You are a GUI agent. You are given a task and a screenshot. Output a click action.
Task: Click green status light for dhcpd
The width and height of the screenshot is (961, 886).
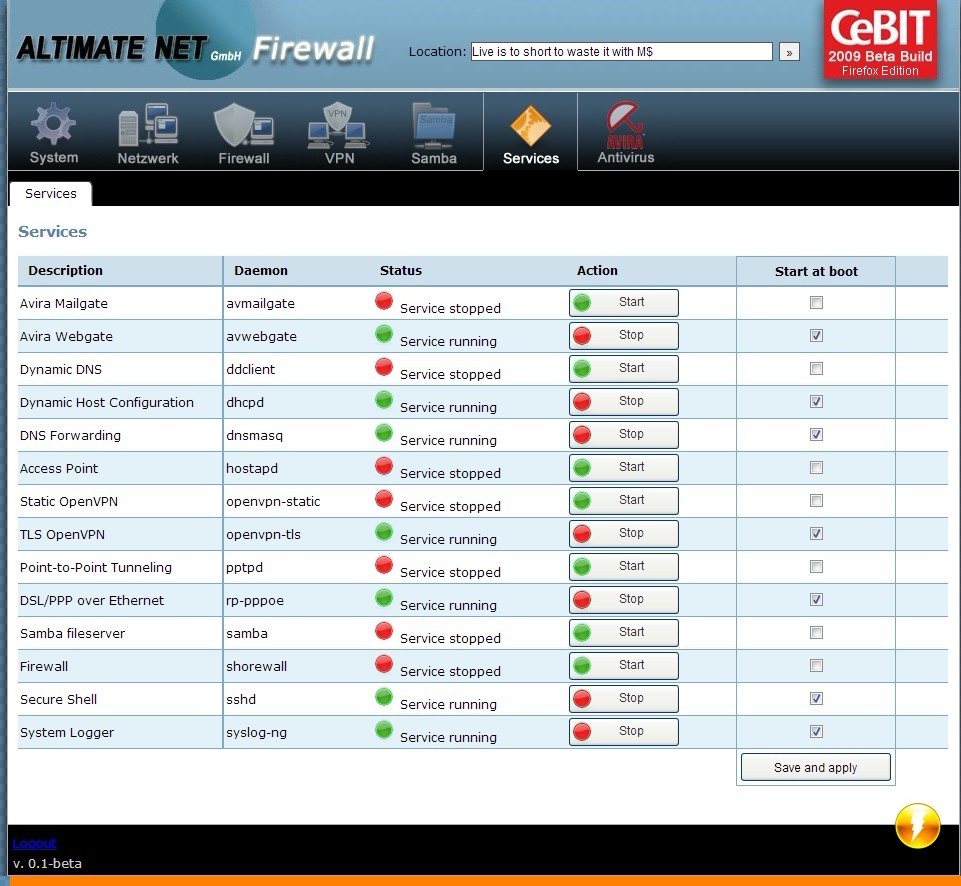tap(384, 400)
